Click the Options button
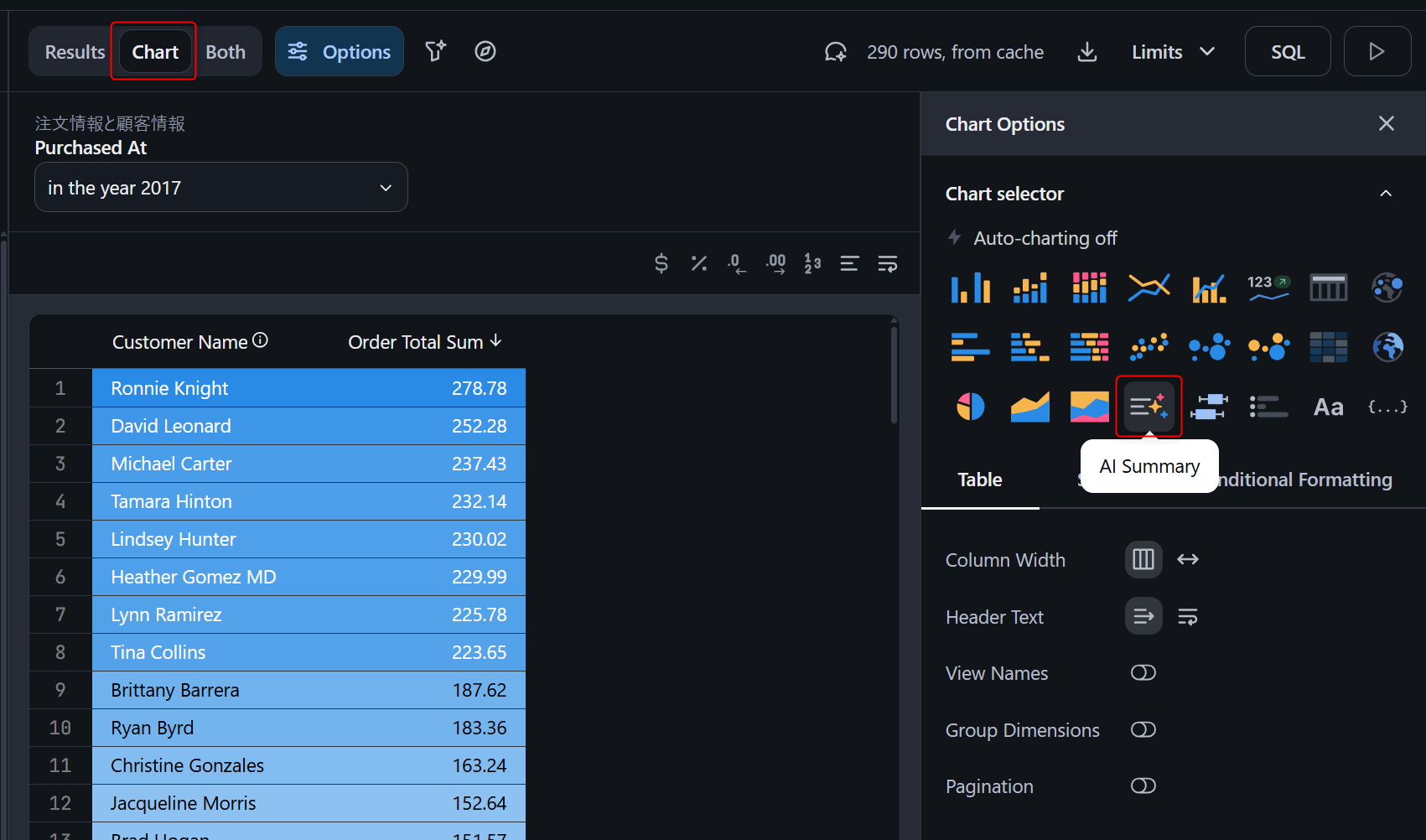1426x840 pixels. tap(340, 52)
